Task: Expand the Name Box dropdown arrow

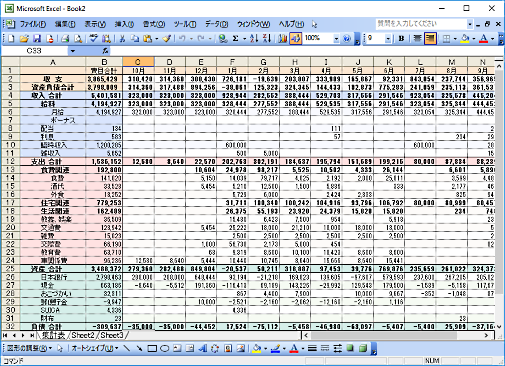Action: click(72, 51)
